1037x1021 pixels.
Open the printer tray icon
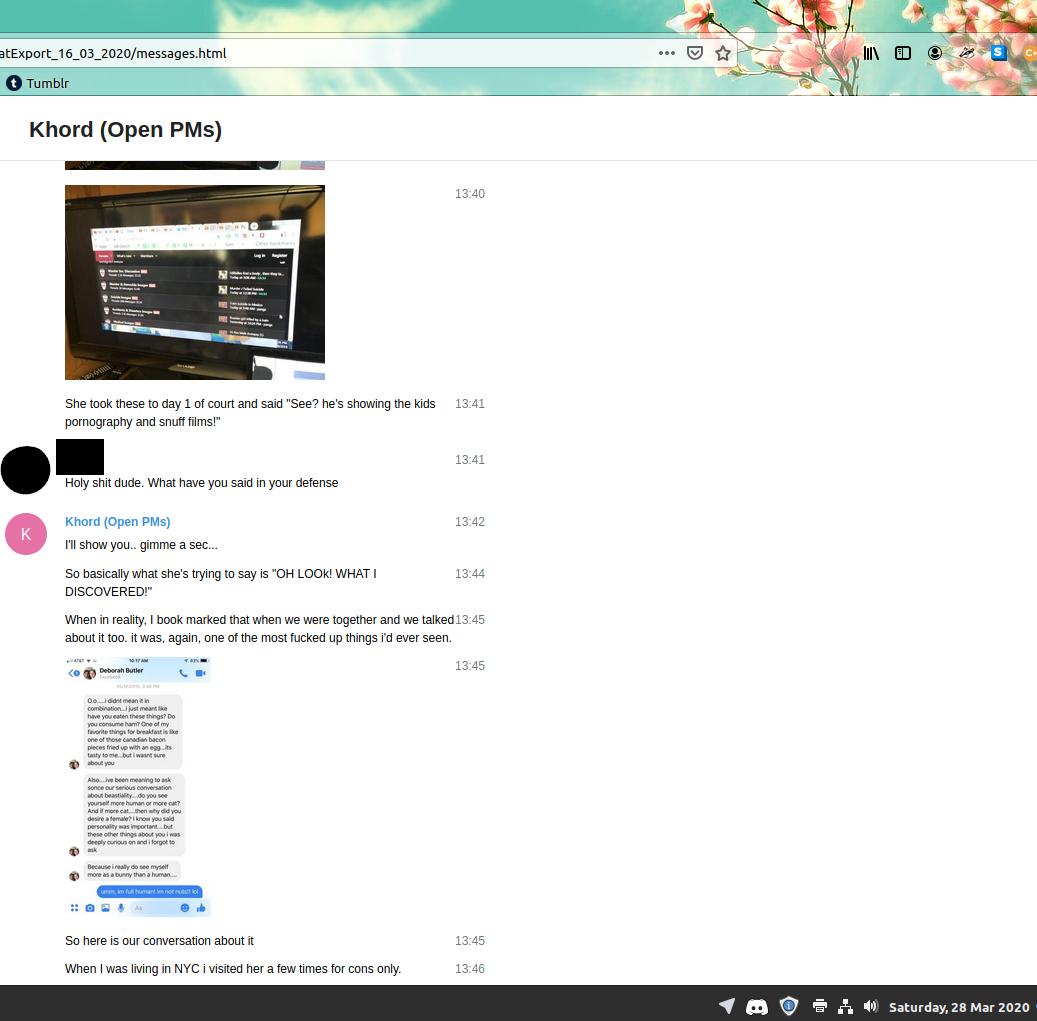[x=819, y=1006]
